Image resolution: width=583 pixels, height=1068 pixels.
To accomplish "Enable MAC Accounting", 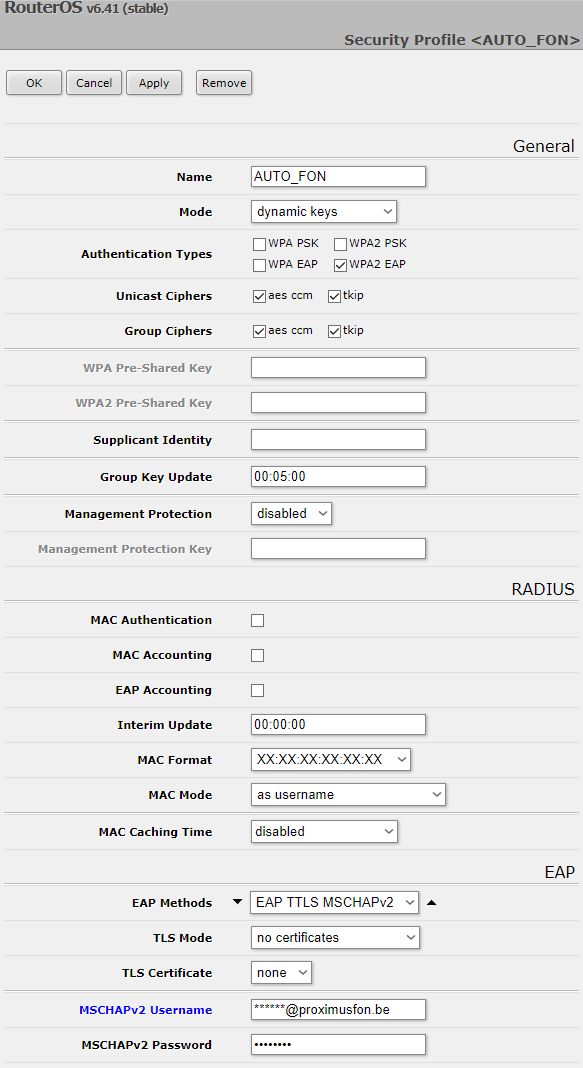I will tap(257, 655).
